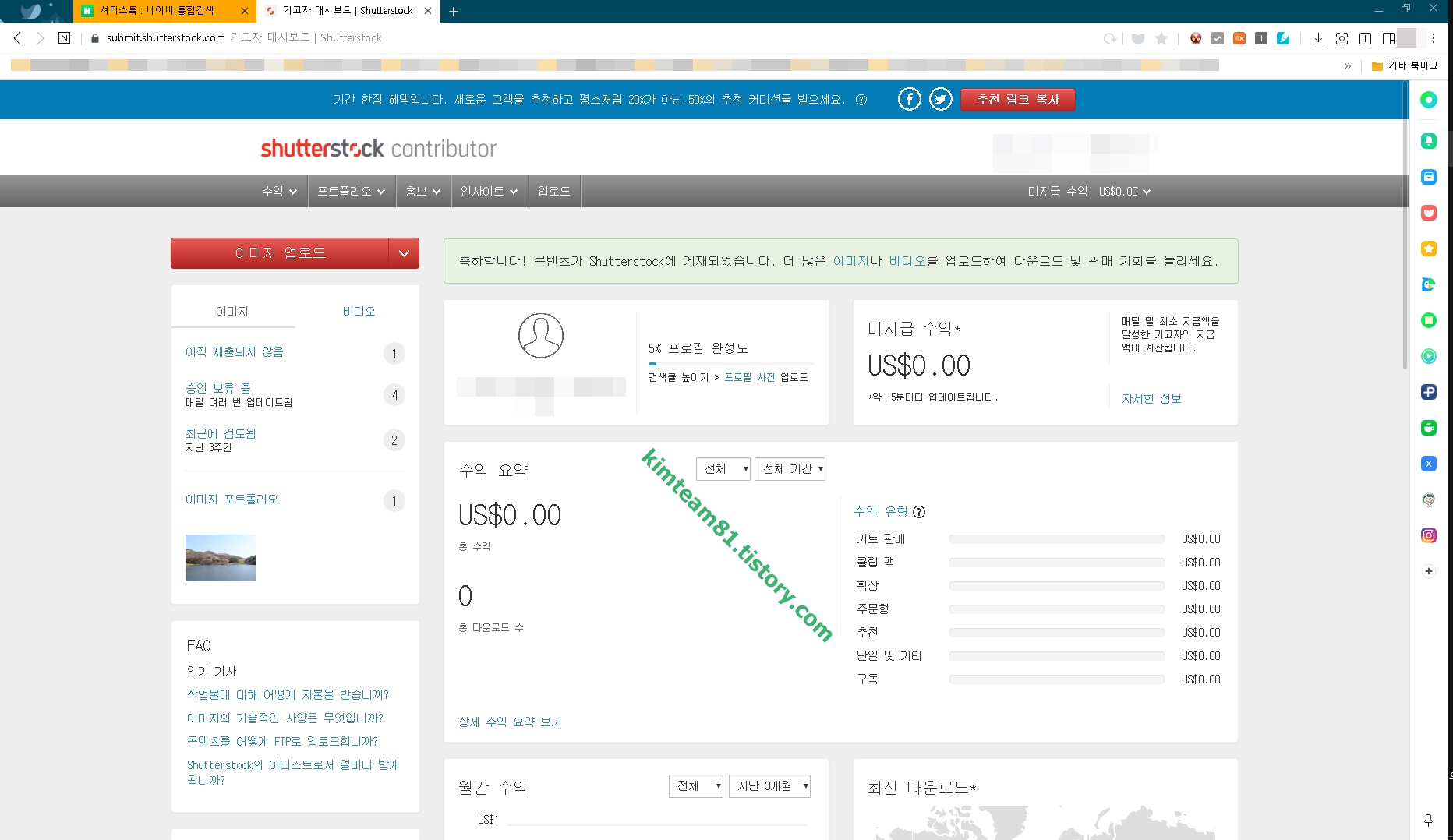Click the red 이미지 업로드 button
This screenshot has width=1453, height=840.
click(280, 253)
